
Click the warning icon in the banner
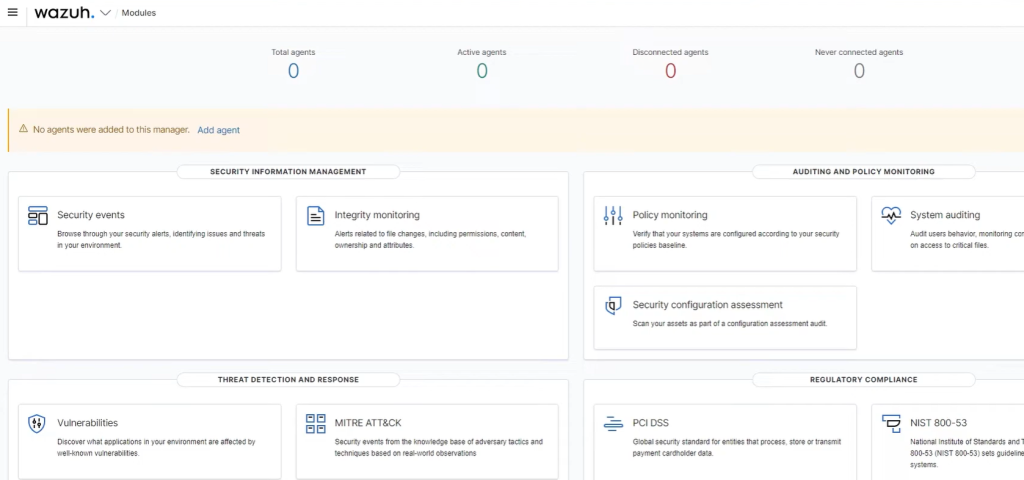coord(23,129)
